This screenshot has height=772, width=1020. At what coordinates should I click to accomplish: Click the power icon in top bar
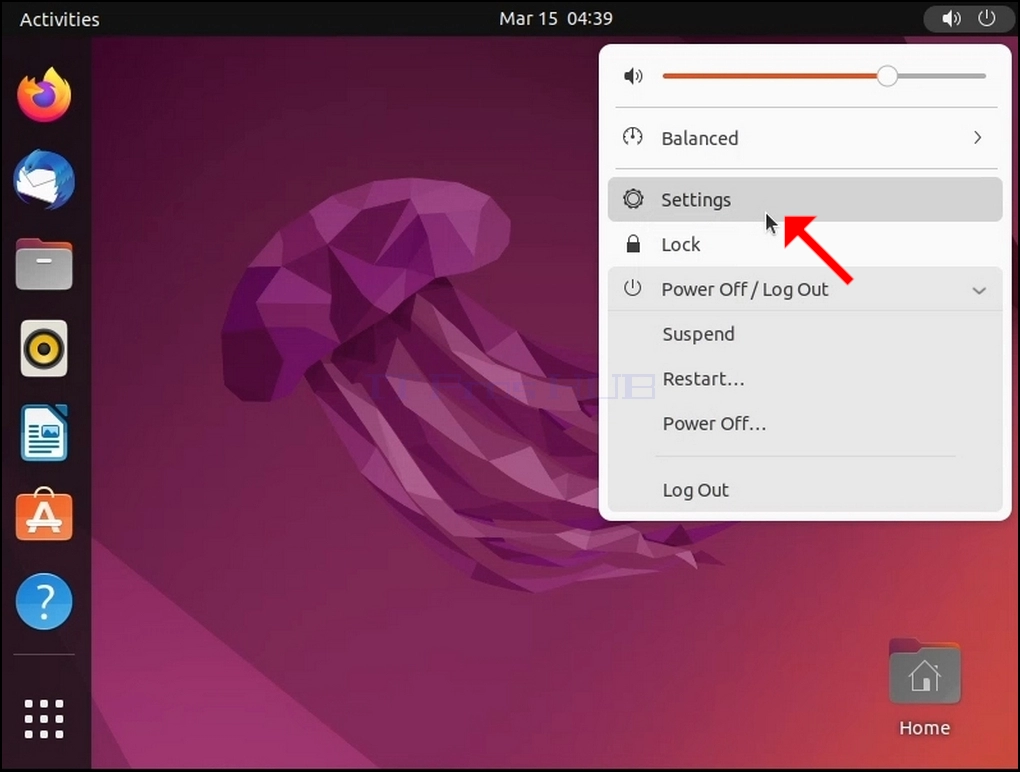[x=987, y=19]
